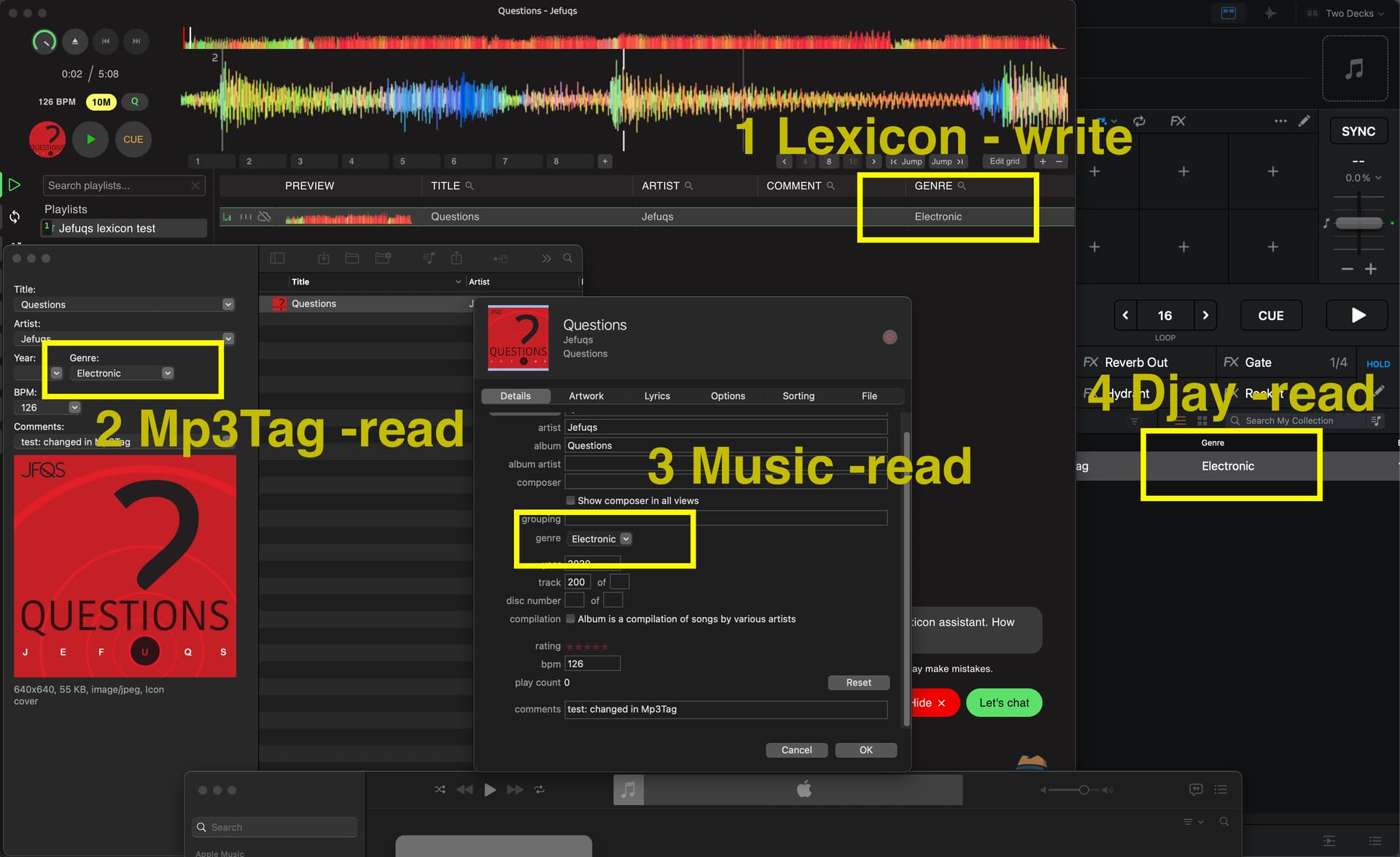Click the repeat icon in Music player
1400x857 pixels.
click(540, 790)
